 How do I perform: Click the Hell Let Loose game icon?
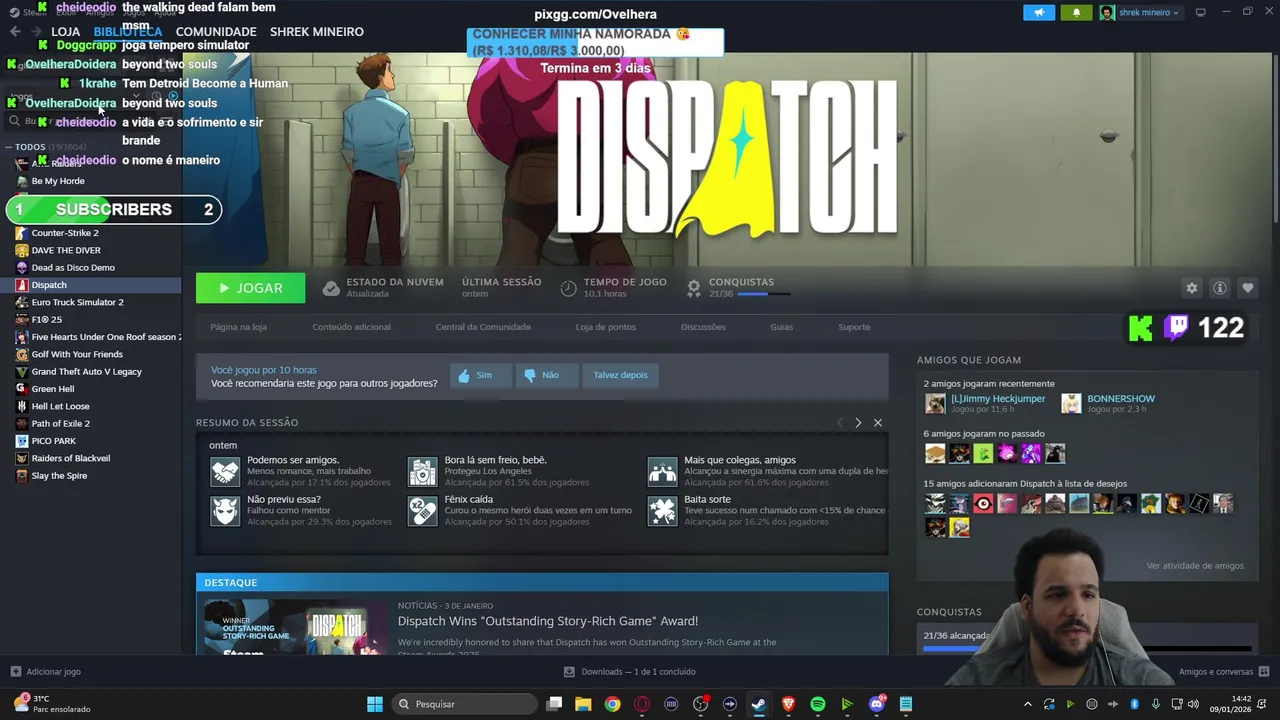pyautogui.click(x=22, y=406)
